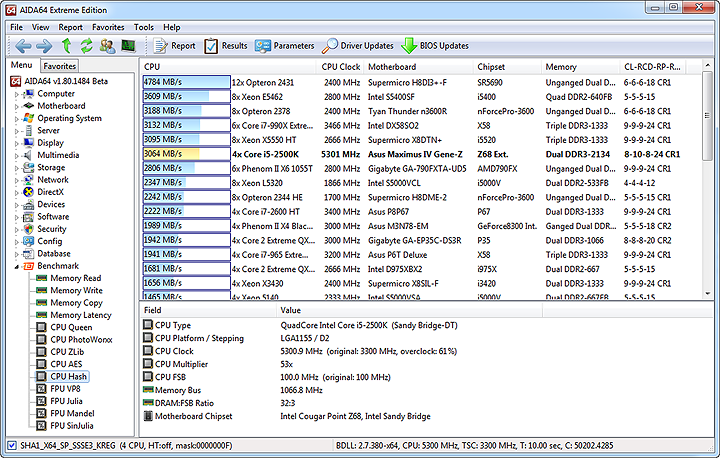Open the Favorites menu in menu bar
The image size is (720, 458).
point(108,27)
